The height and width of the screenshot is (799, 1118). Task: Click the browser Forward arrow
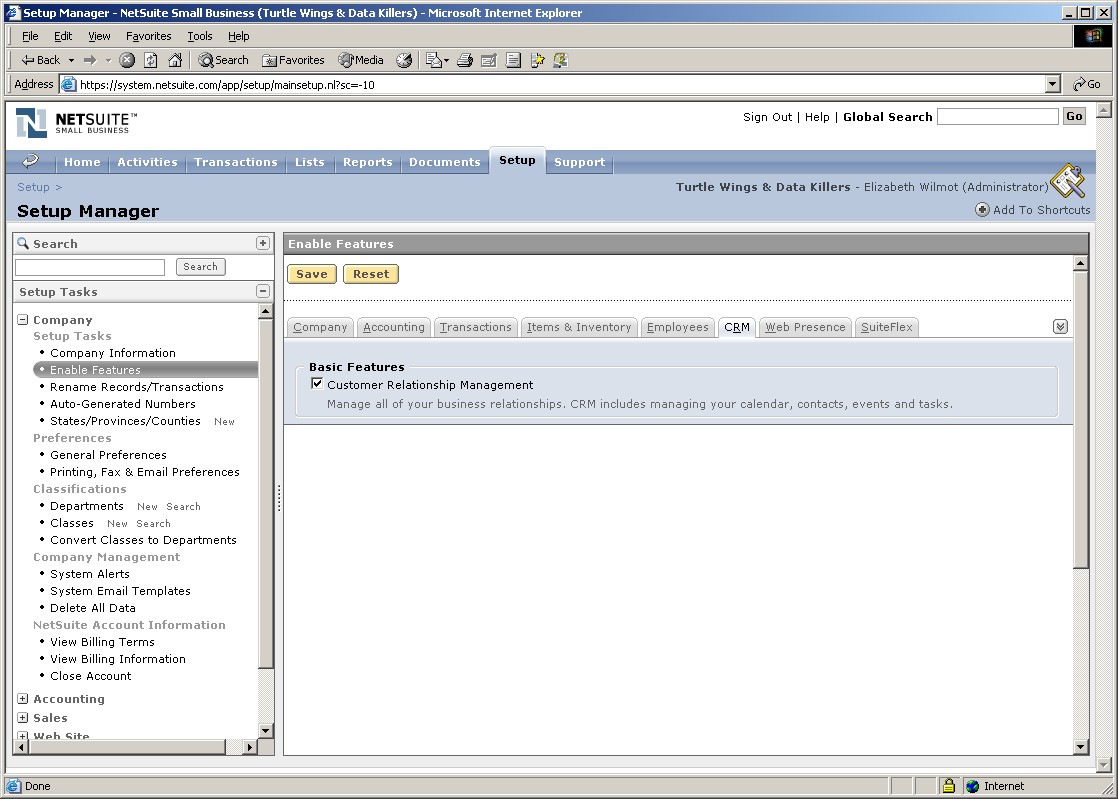(90, 61)
